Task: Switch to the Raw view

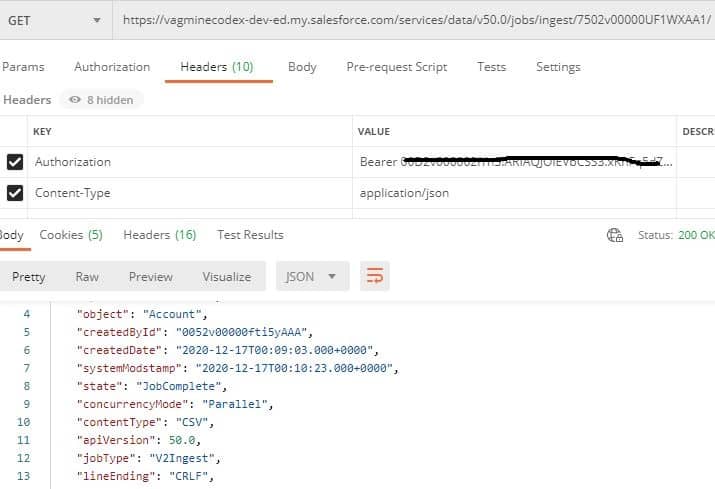Action: [x=87, y=277]
